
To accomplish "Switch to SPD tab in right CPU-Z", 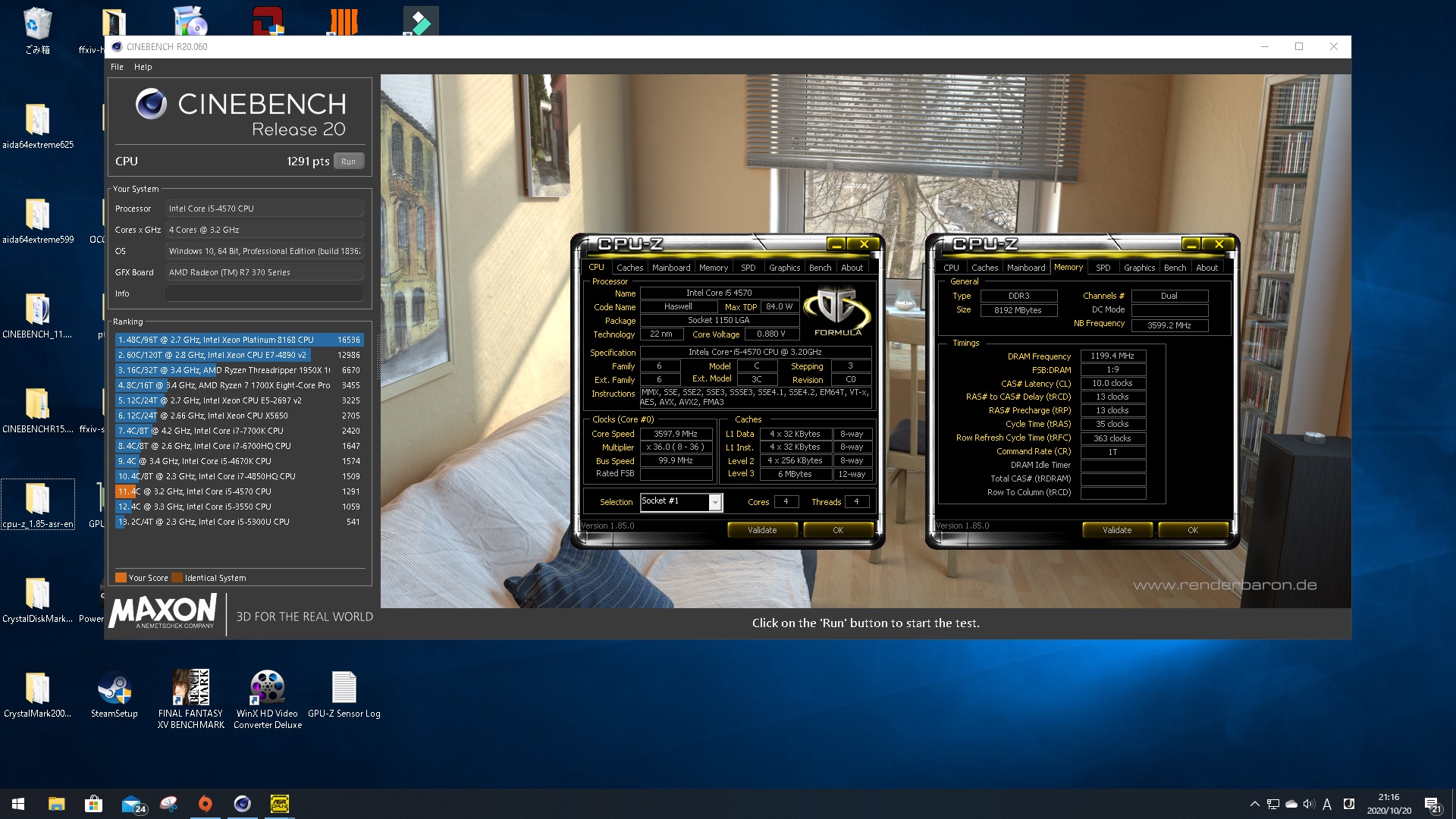I will [x=1103, y=268].
